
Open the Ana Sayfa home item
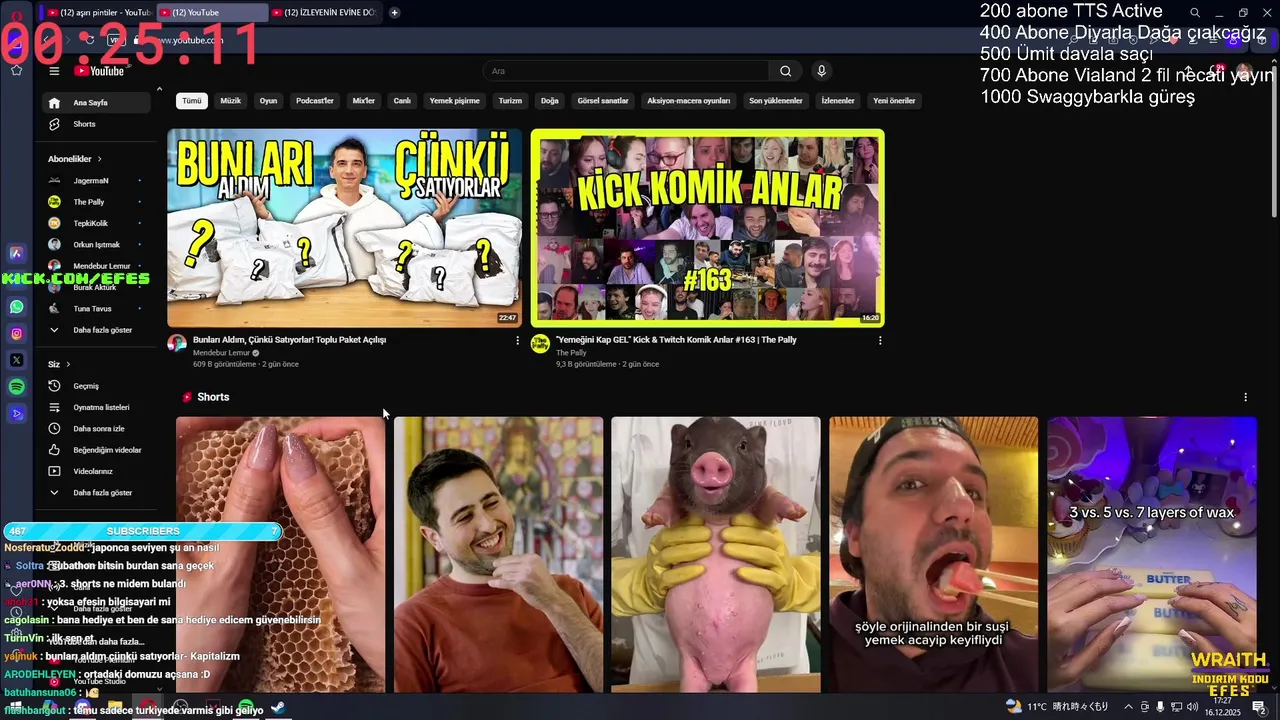[x=98, y=103]
